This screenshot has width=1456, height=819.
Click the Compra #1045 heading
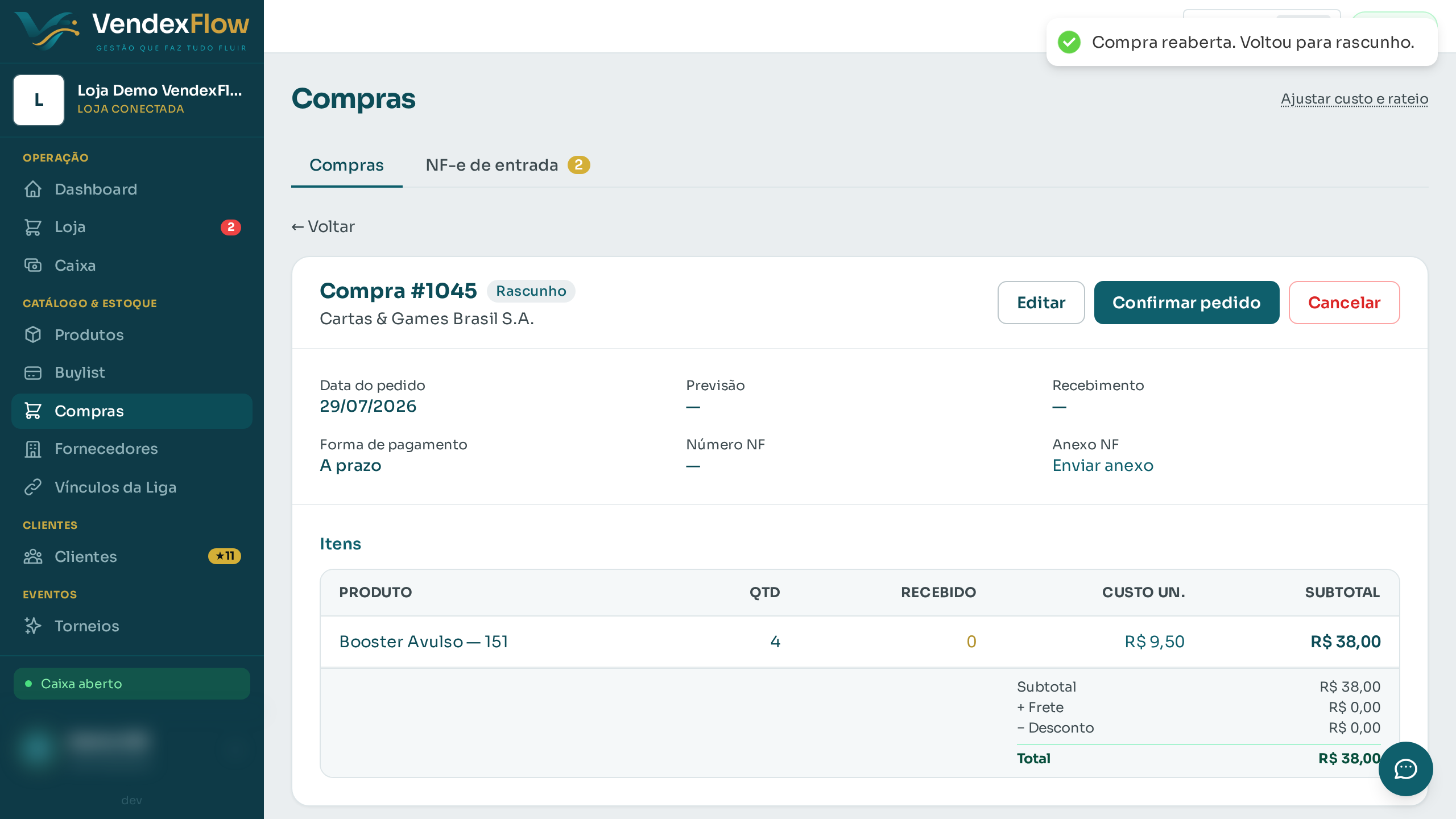click(x=398, y=291)
